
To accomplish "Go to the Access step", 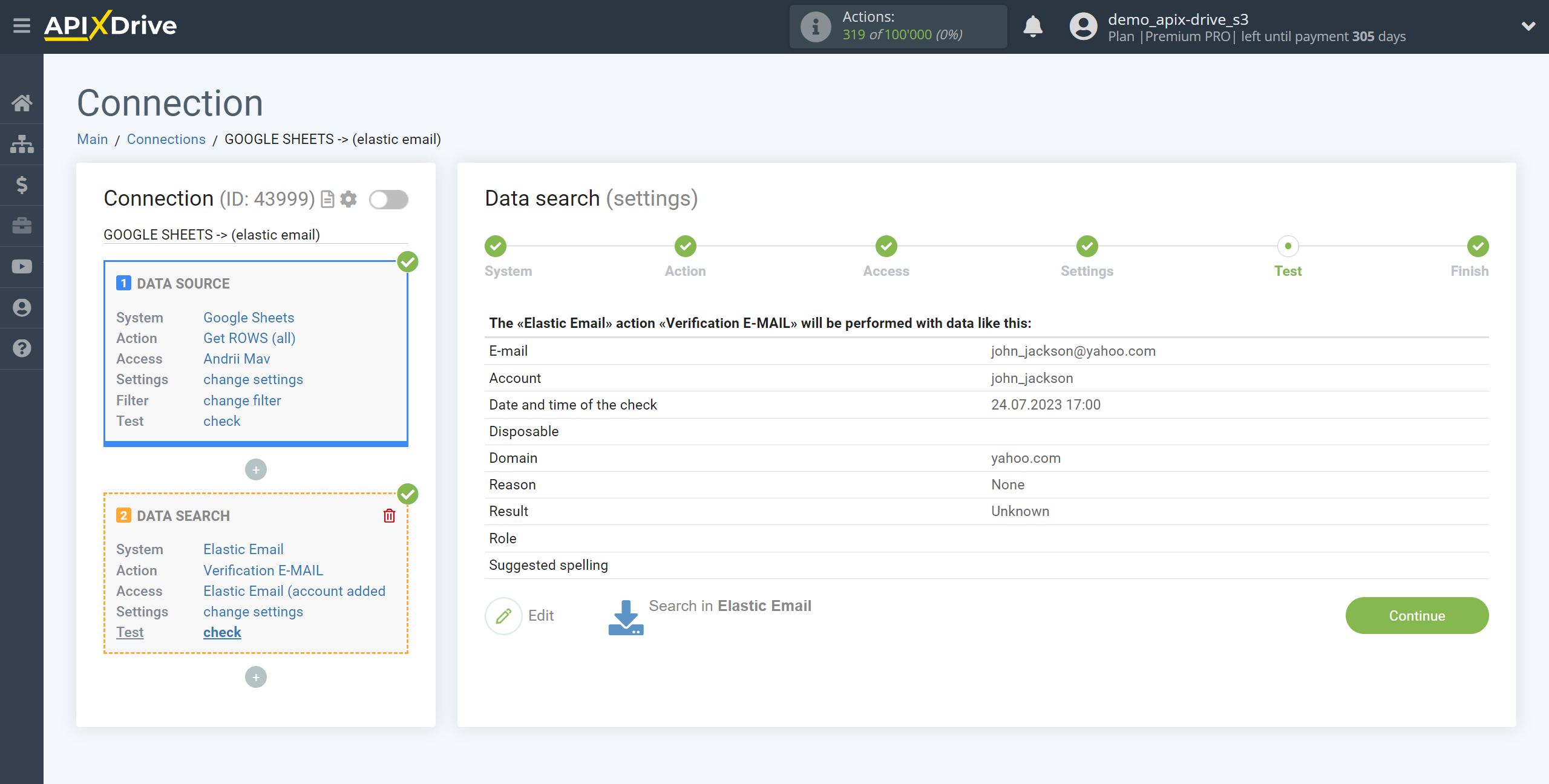I will coord(886,246).
